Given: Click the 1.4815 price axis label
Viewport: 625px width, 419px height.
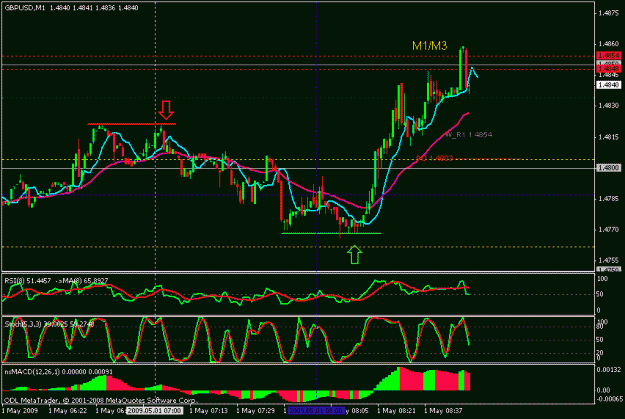Looking at the screenshot, I should (609, 137).
